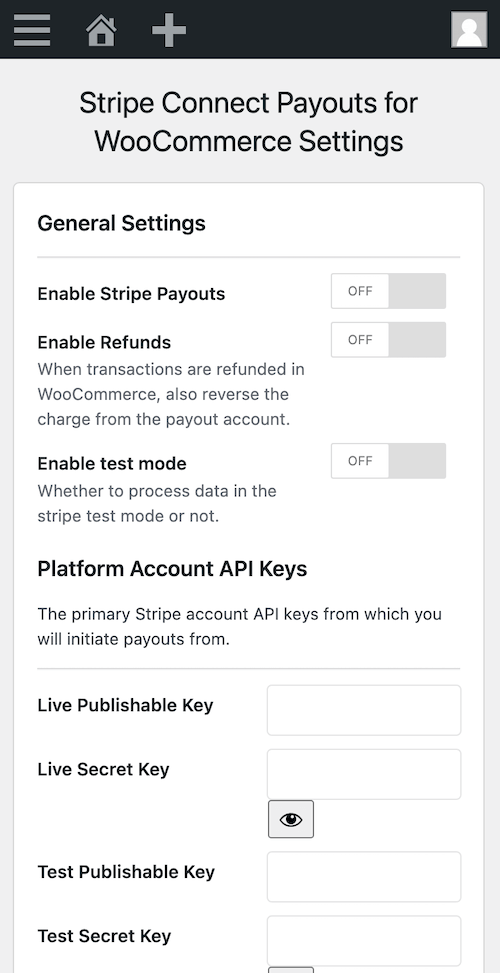Focus the Test Secret Key input
500x973 pixels.
364,941
